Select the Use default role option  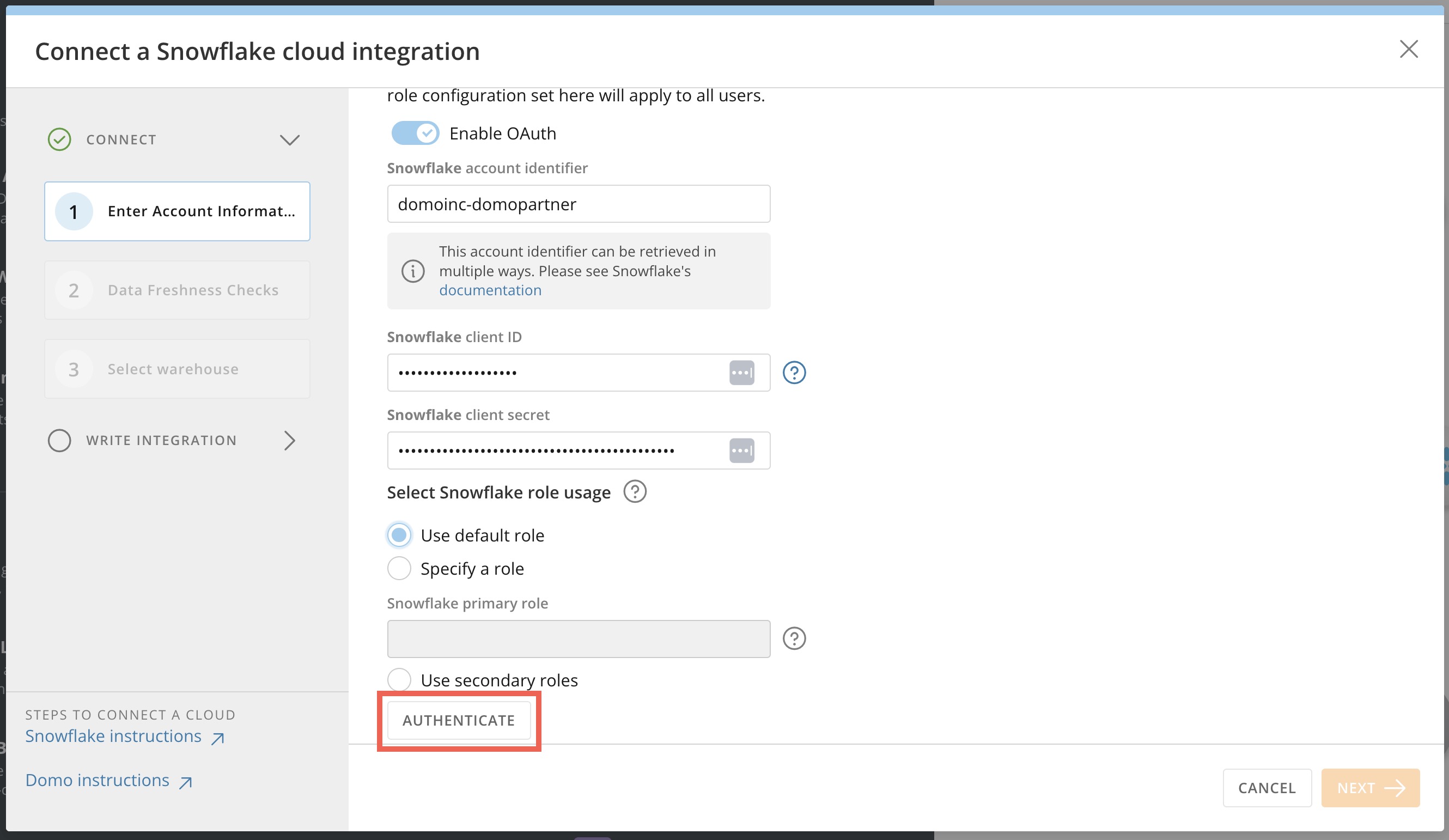click(x=399, y=535)
